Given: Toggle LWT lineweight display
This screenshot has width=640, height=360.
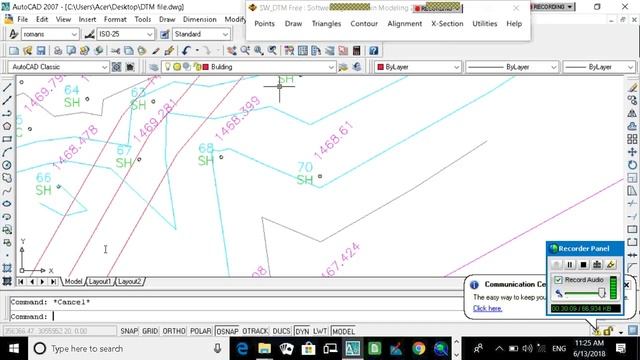Looking at the screenshot, I should (320, 331).
